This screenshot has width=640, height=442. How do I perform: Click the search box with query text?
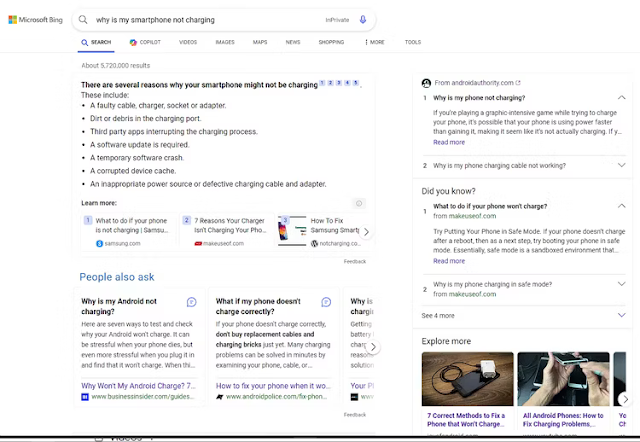224,20
